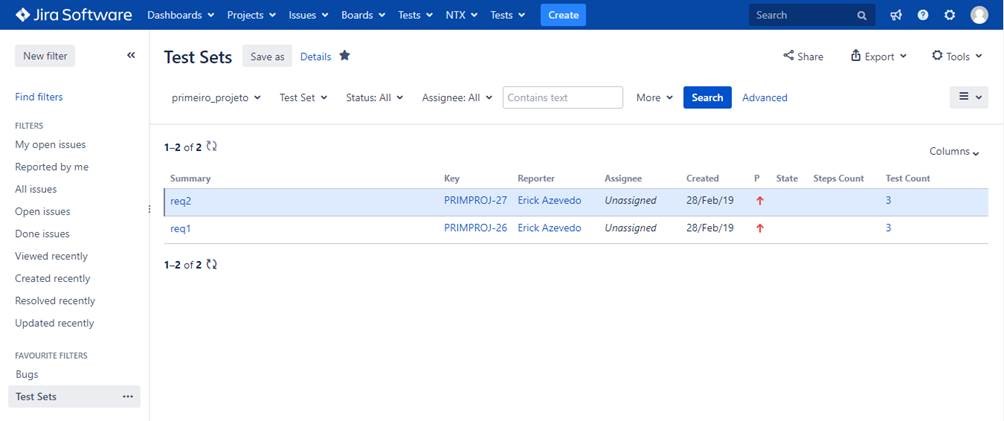Click the blue Search button
Image resolution: width=1004 pixels, height=421 pixels.
707,97
